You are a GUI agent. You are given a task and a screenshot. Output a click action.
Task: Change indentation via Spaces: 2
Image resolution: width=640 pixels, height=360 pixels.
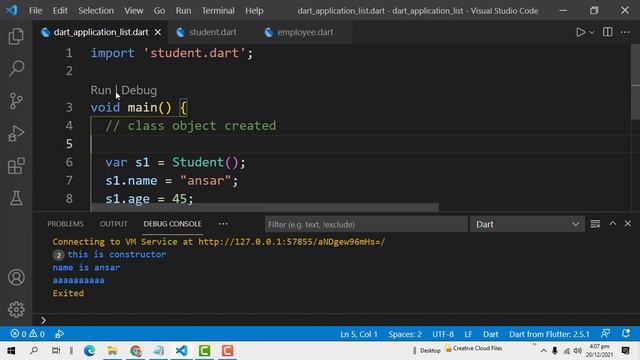404,334
